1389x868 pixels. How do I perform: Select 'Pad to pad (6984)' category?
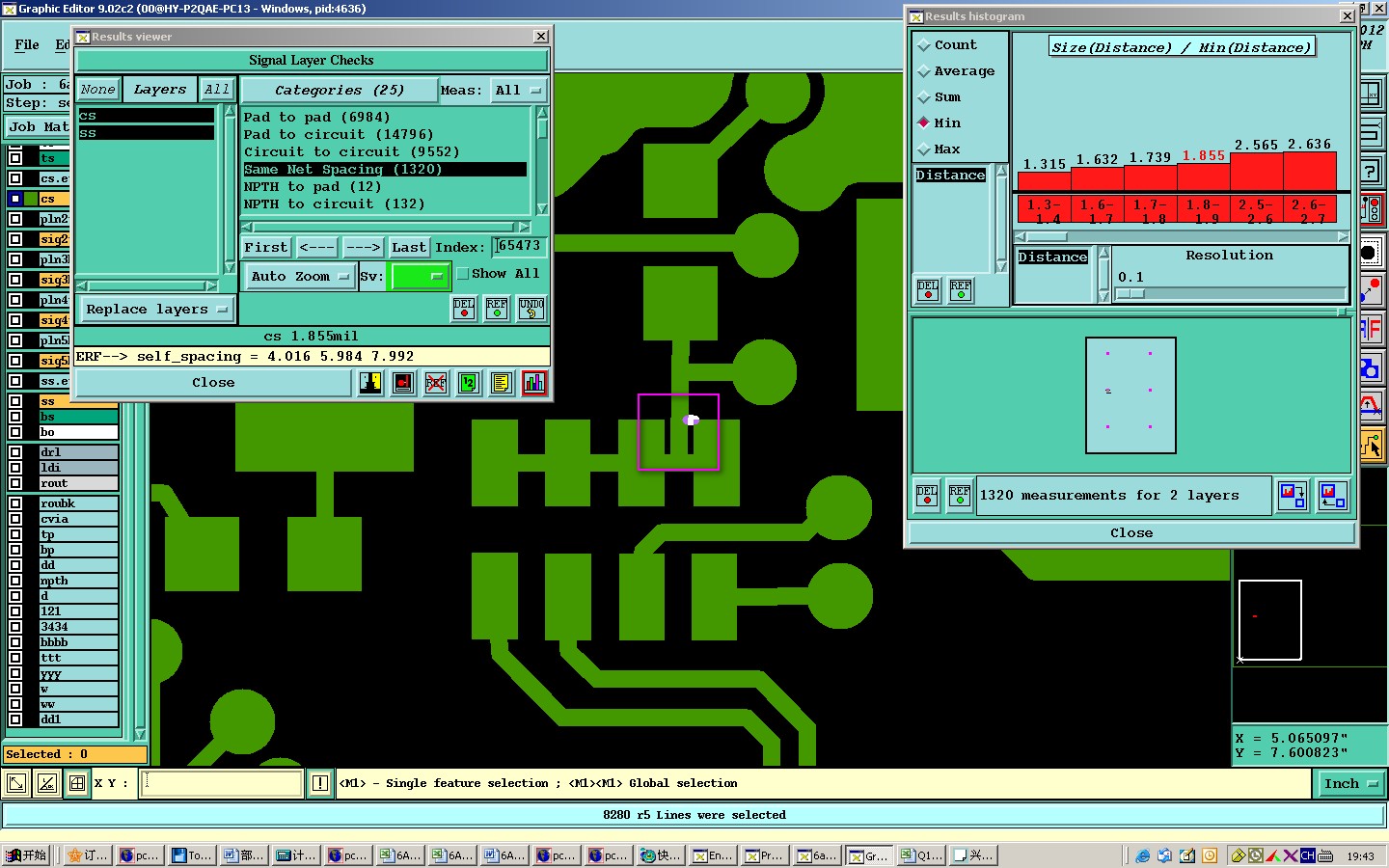pyautogui.click(x=385, y=118)
